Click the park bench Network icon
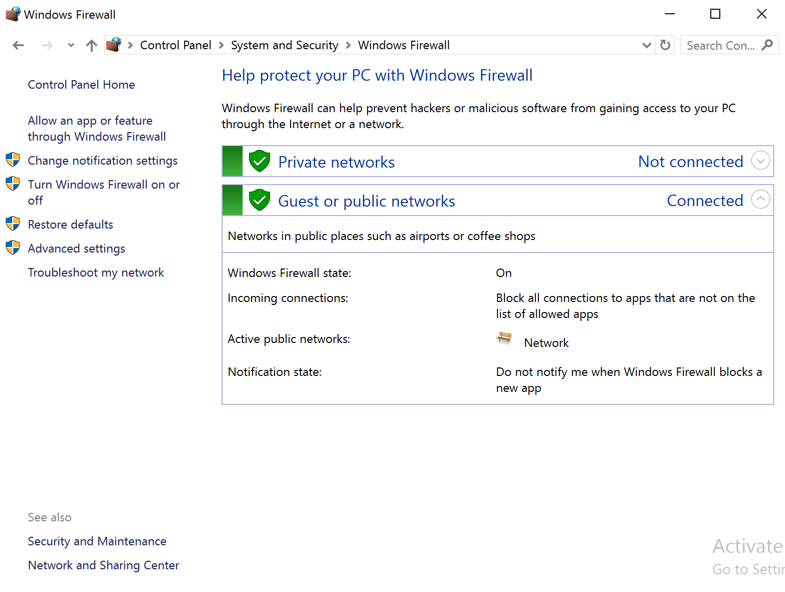Image resolution: width=785 pixels, height=592 pixels. (x=505, y=340)
